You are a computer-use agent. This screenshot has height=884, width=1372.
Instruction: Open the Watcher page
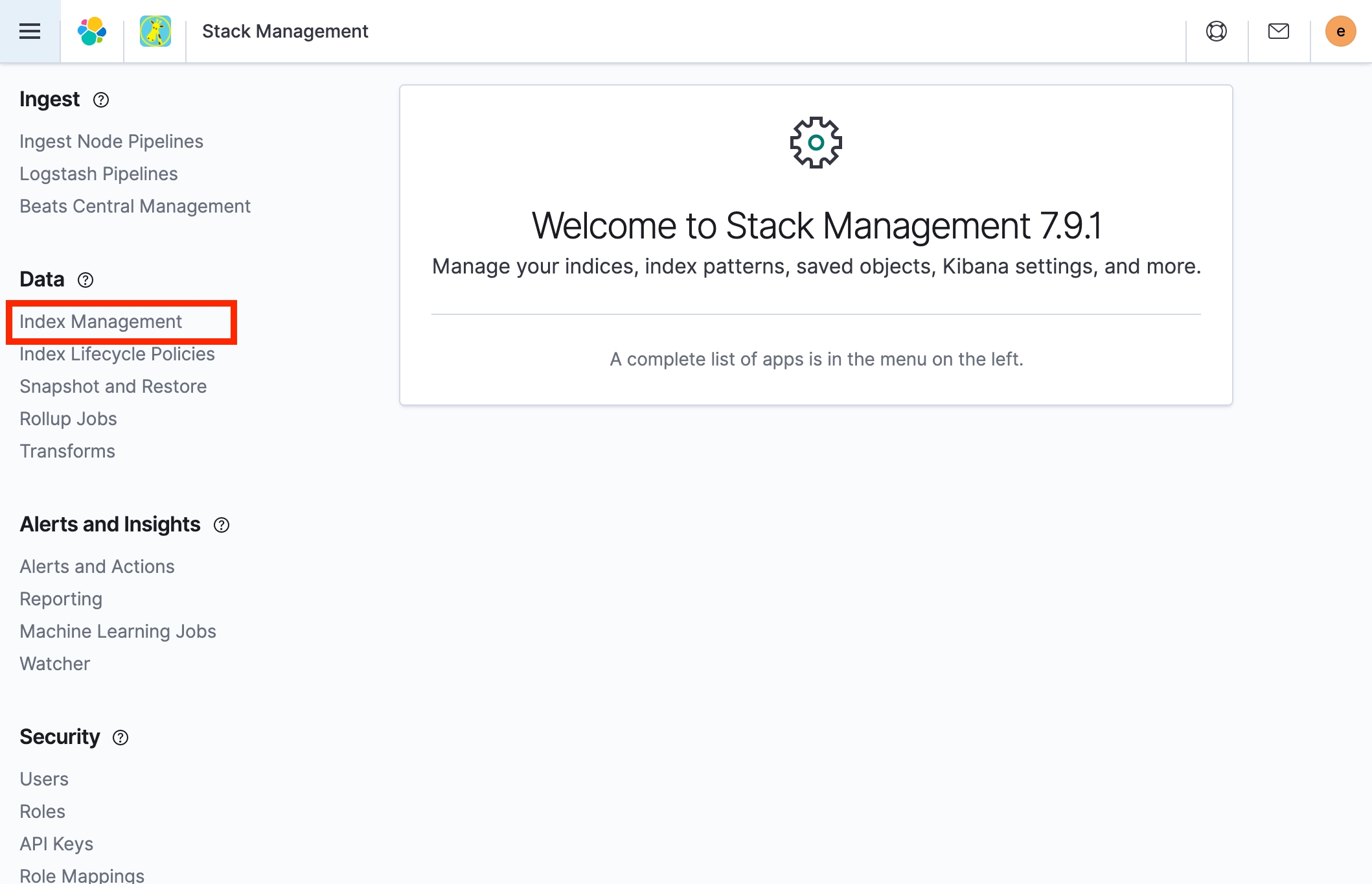click(x=55, y=664)
